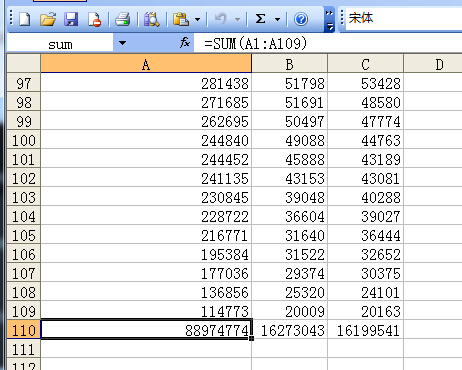The height and width of the screenshot is (370, 462).
Task: Select cell with value 39048
Action: (289, 197)
